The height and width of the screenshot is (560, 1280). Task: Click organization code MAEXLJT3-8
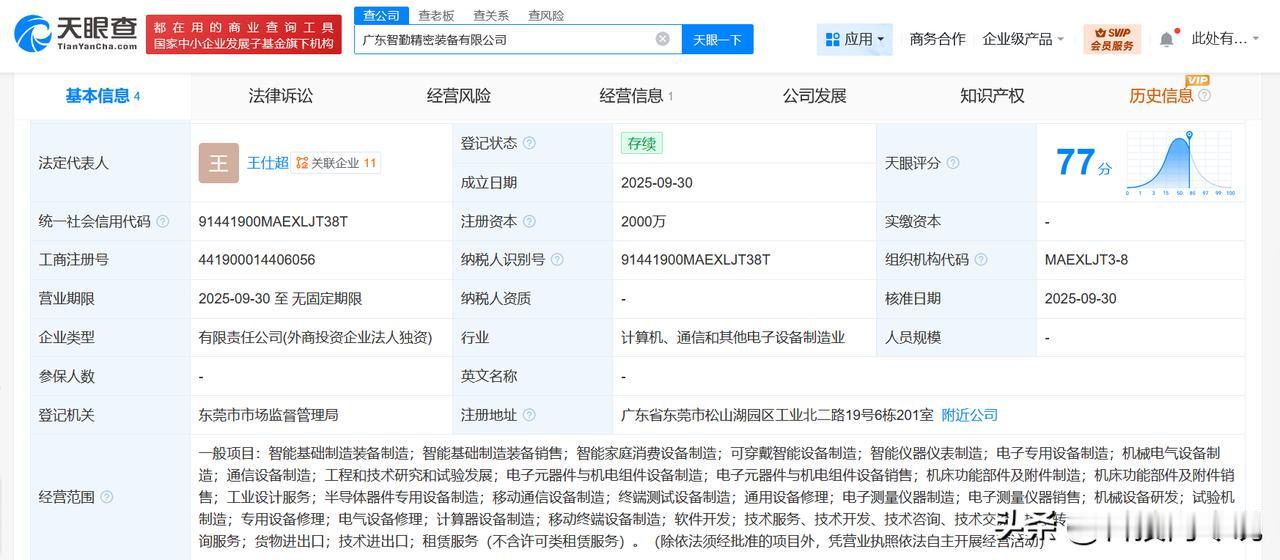pos(1086,260)
